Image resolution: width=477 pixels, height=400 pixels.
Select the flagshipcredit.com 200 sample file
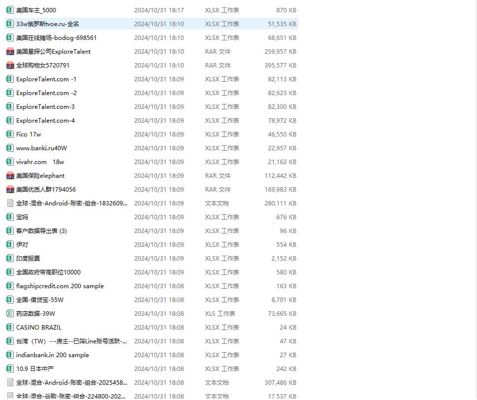(x=60, y=286)
